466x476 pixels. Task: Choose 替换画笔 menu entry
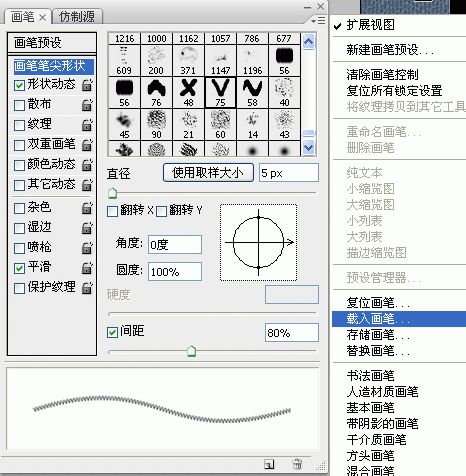coord(399,351)
